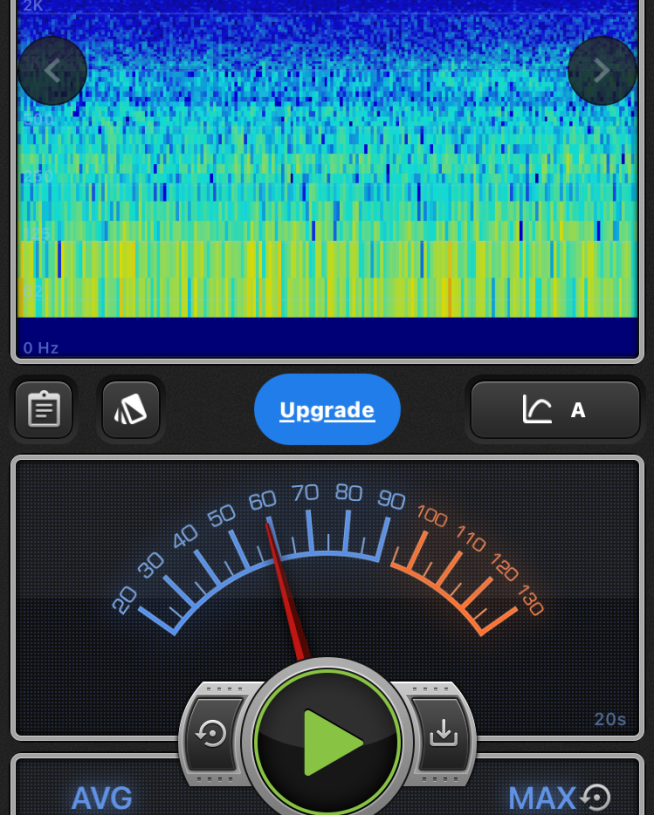Viewport: 654px width, 815px height.
Task: Start measuring with the green play button
Action: pyautogui.click(x=328, y=742)
